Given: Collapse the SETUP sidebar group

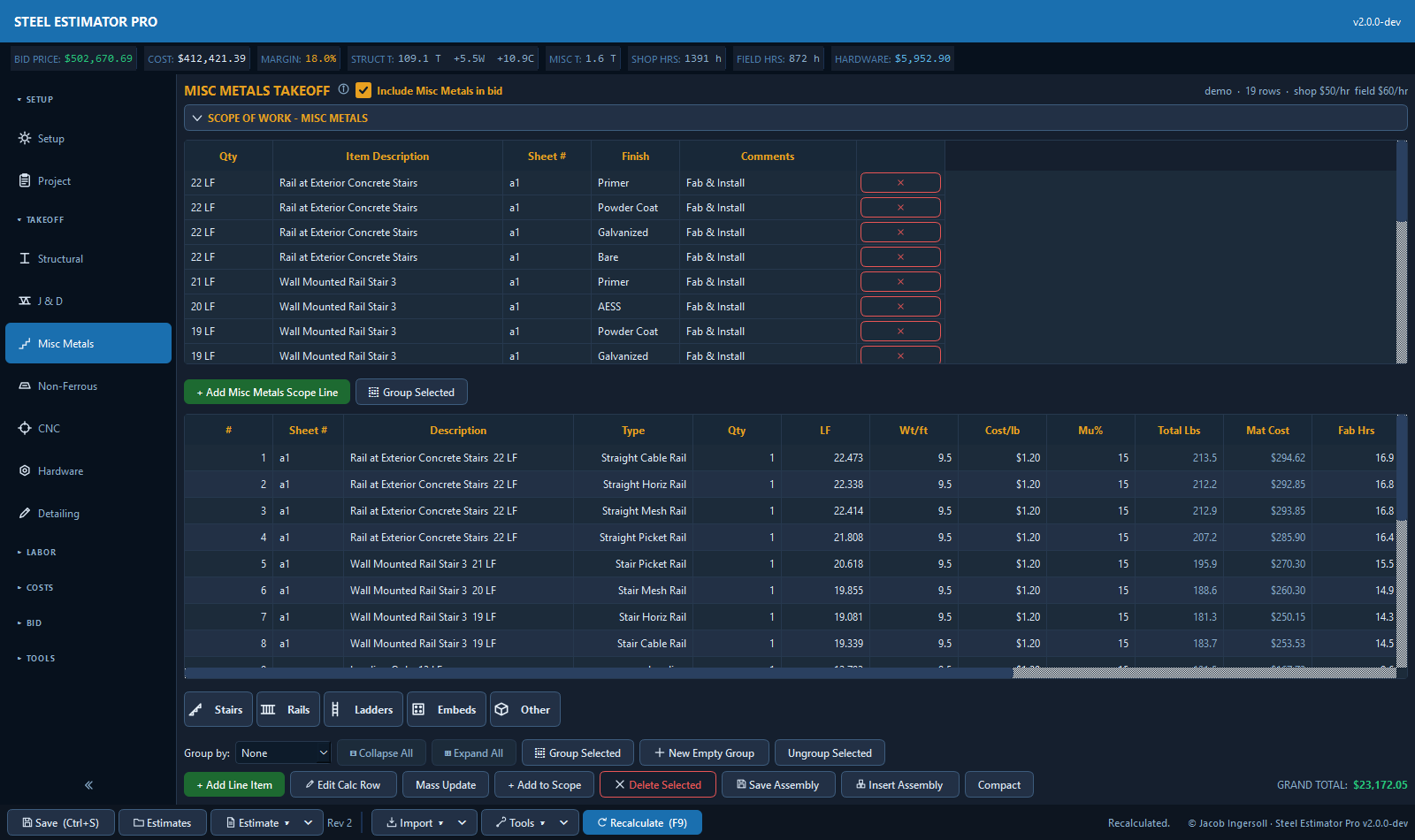Looking at the screenshot, I should point(35,99).
